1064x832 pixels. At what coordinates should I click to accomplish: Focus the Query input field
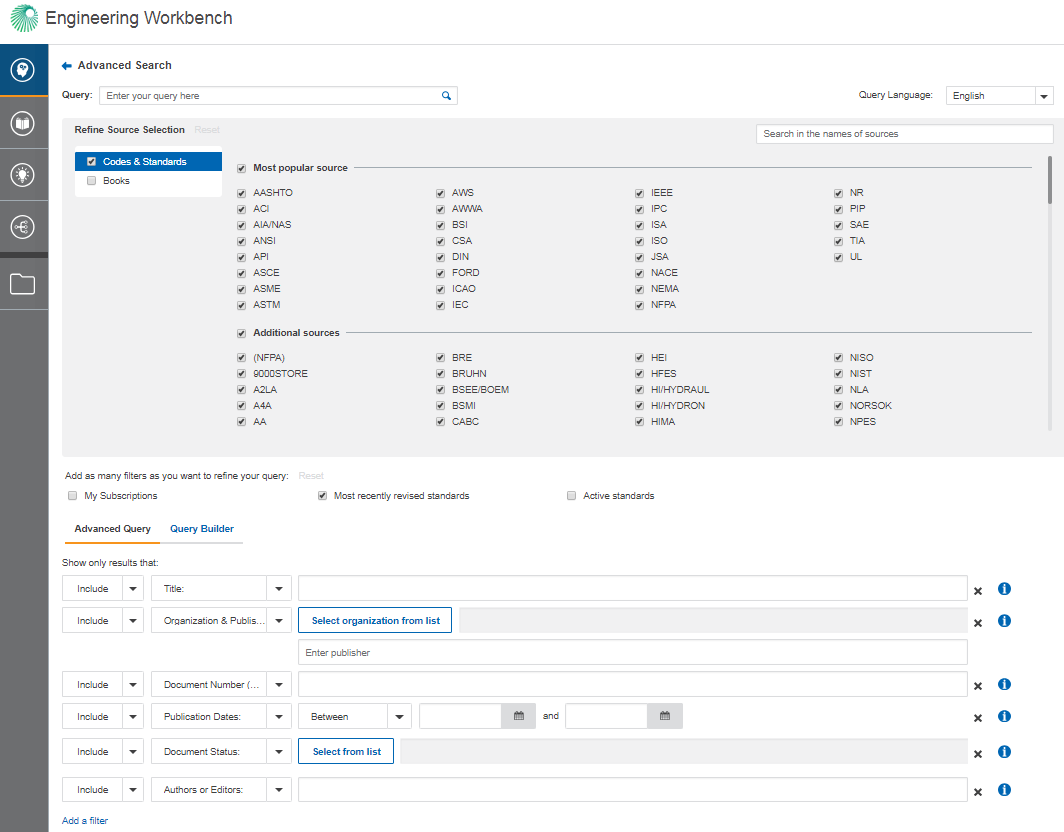(278, 96)
